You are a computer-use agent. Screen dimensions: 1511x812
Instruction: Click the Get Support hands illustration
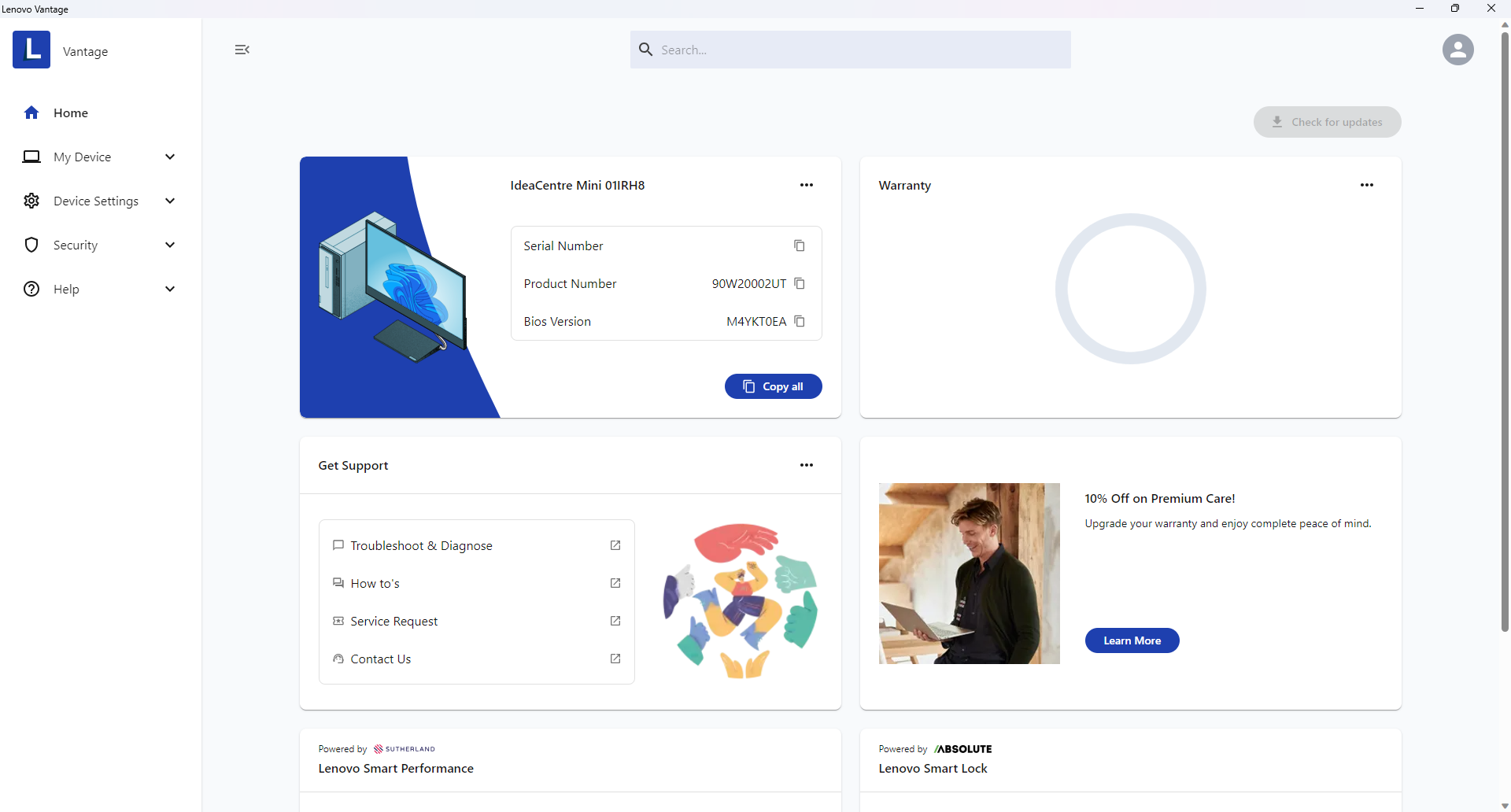[x=741, y=600]
